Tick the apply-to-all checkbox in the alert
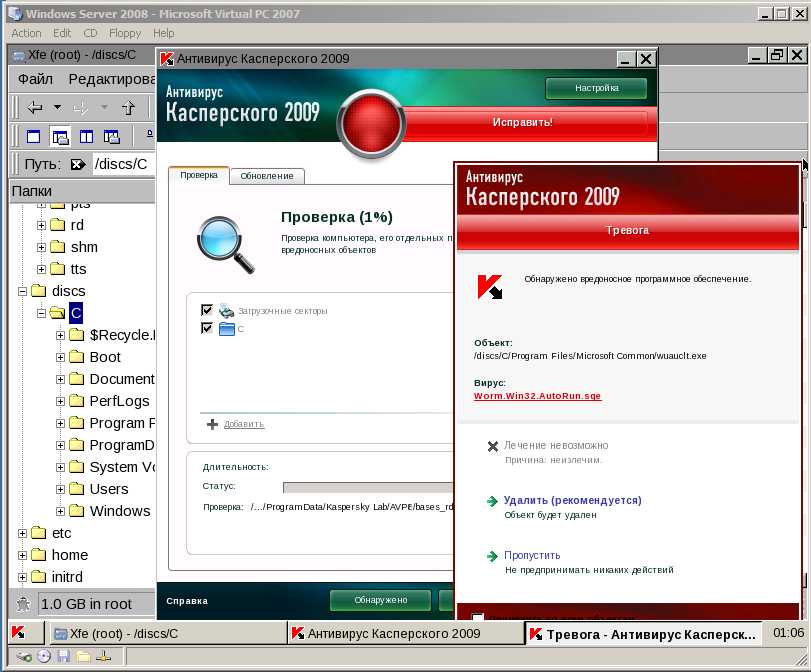This screenshot has width=811, height=672. 477,617
